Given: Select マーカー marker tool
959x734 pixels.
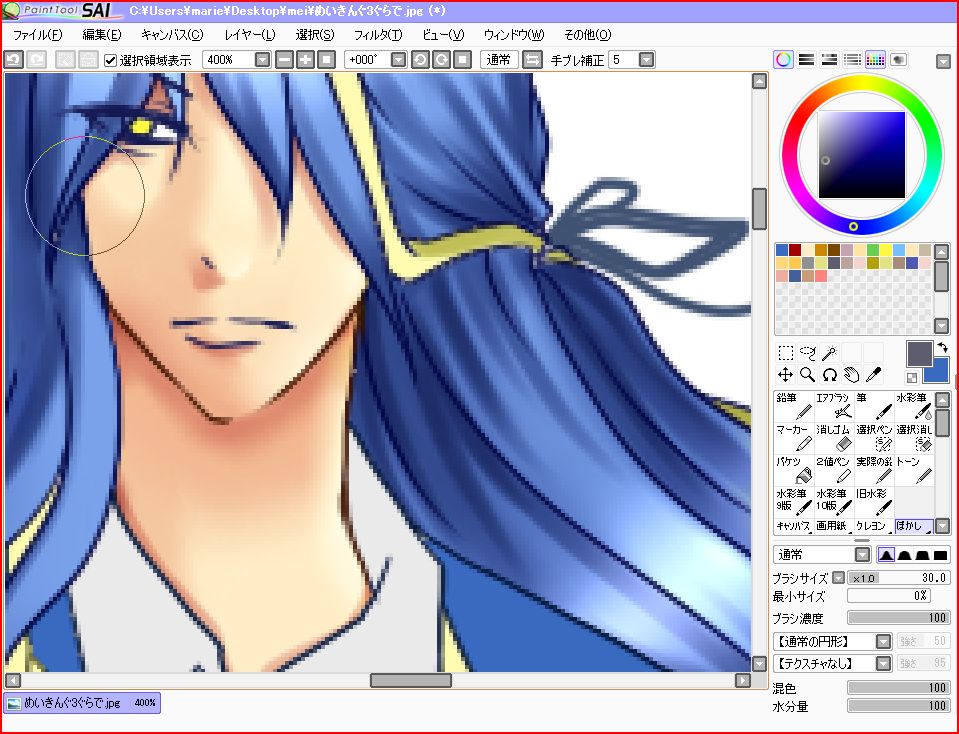Looking at the screenshot, I should [x=794, y=439].
